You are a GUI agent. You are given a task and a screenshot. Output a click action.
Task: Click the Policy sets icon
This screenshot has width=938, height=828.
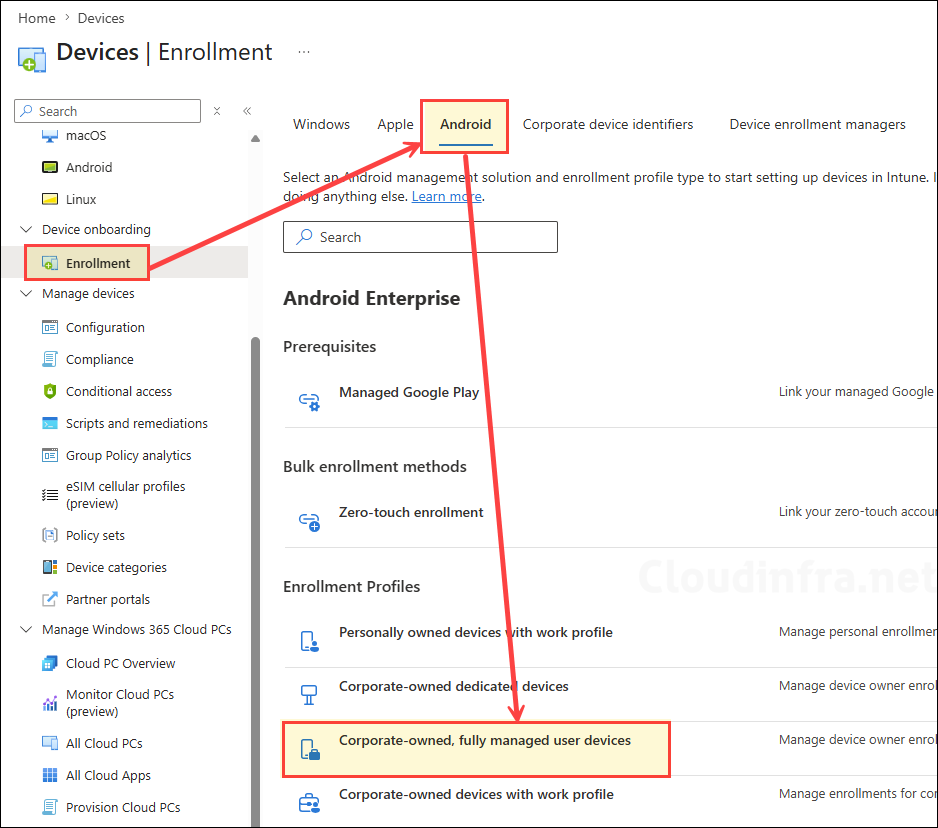pyautogui.click(x=50, y=535)
